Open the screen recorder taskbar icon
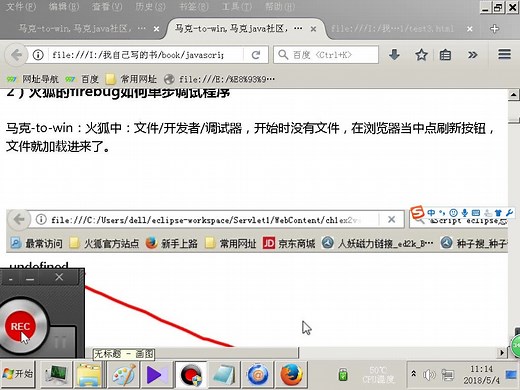520x390 pixels. (191, 374)
